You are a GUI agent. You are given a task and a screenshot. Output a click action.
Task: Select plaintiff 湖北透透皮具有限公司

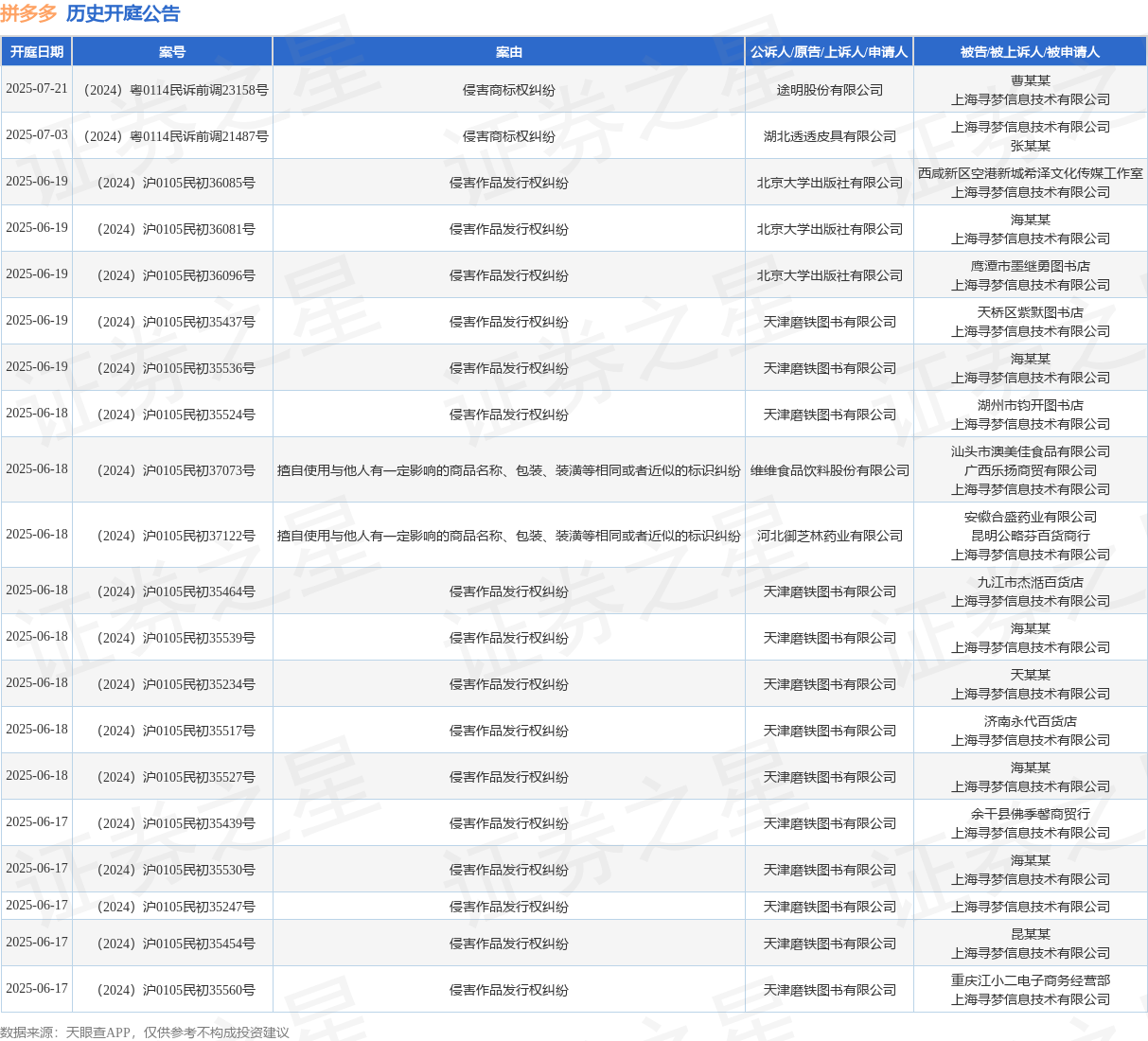(x=830, y=136)
